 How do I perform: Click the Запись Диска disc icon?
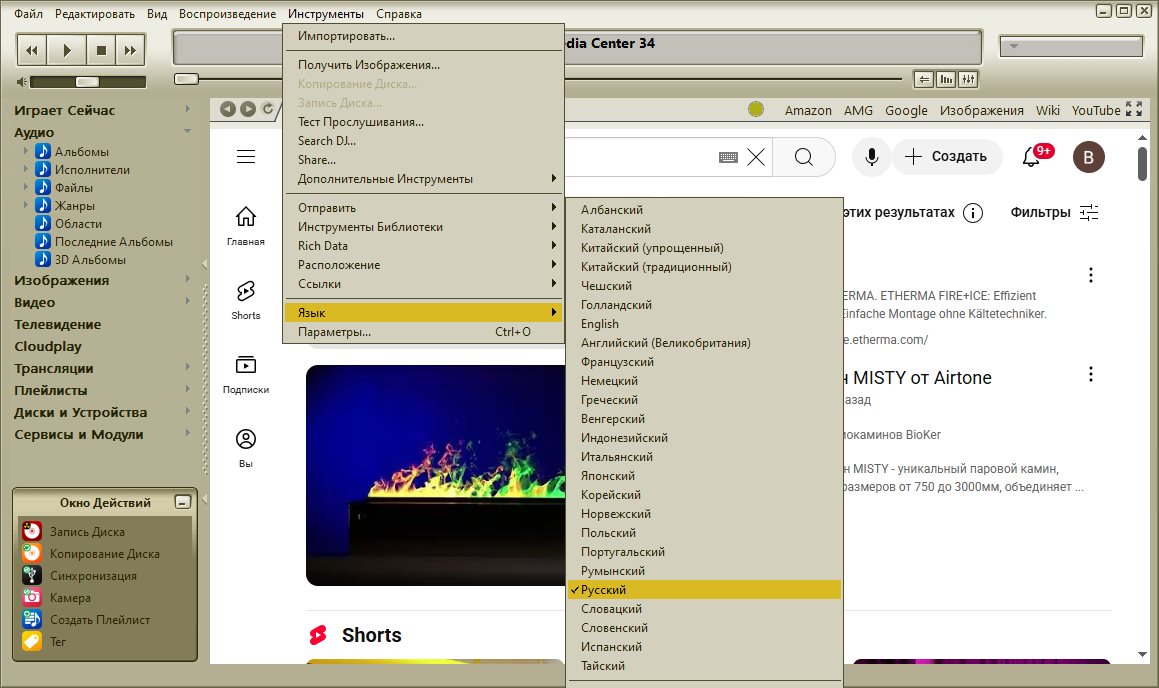31,532
